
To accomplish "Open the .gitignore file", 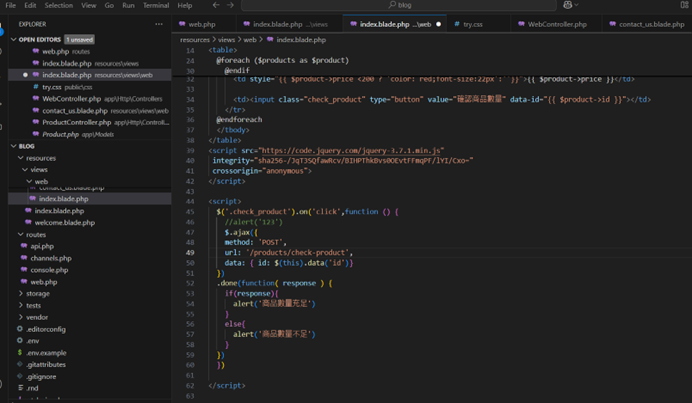I will (41, 377).
